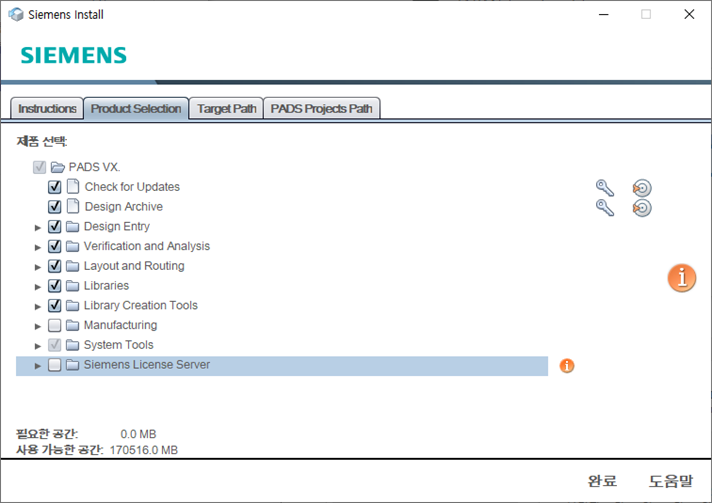Screen dimensions: 712x503
Task: Click the greyed PADS VX root checkbox
Action: pyautogui.click(x=40, y=167)
